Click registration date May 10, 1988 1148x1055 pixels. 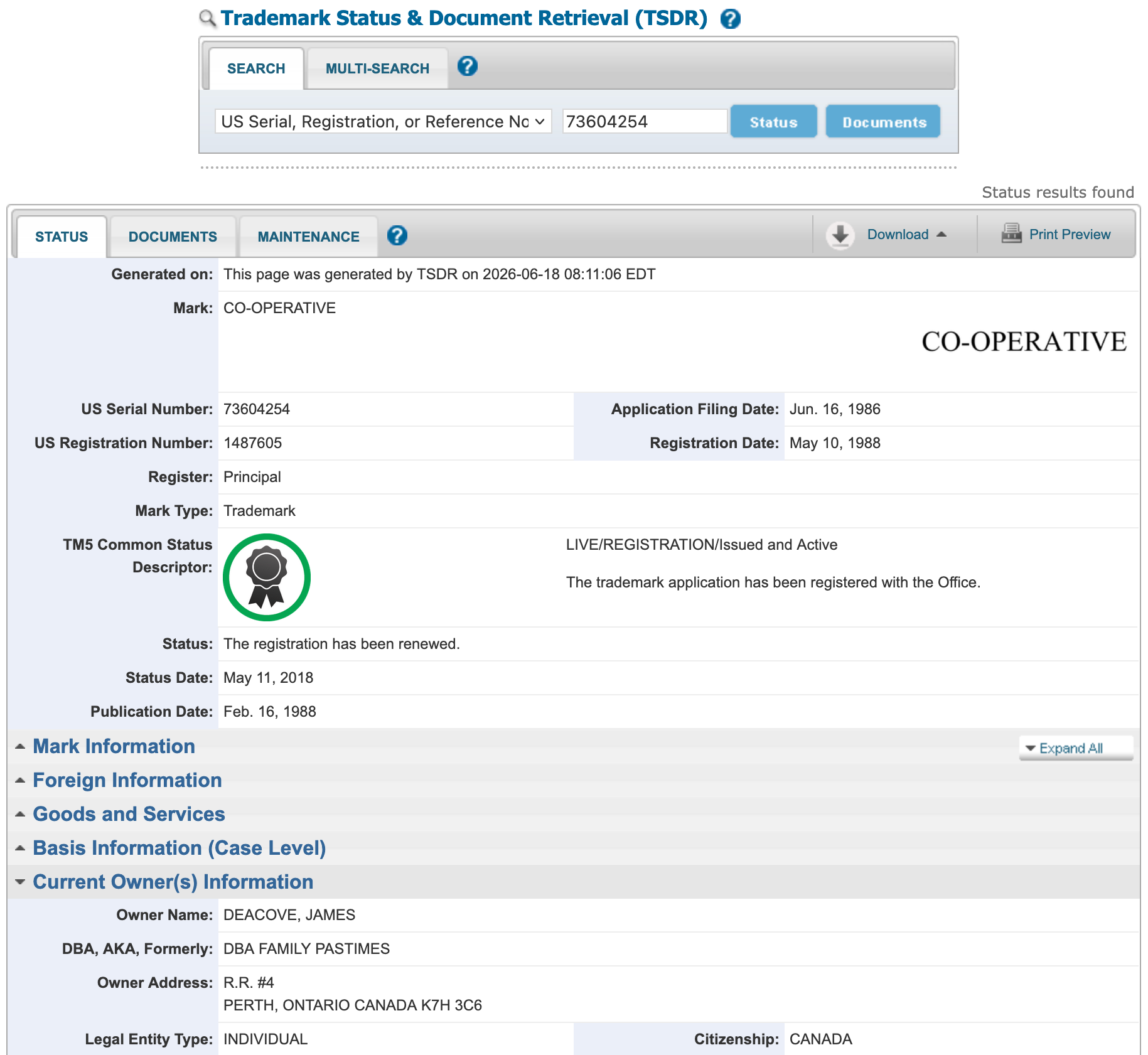click(835, 443)
